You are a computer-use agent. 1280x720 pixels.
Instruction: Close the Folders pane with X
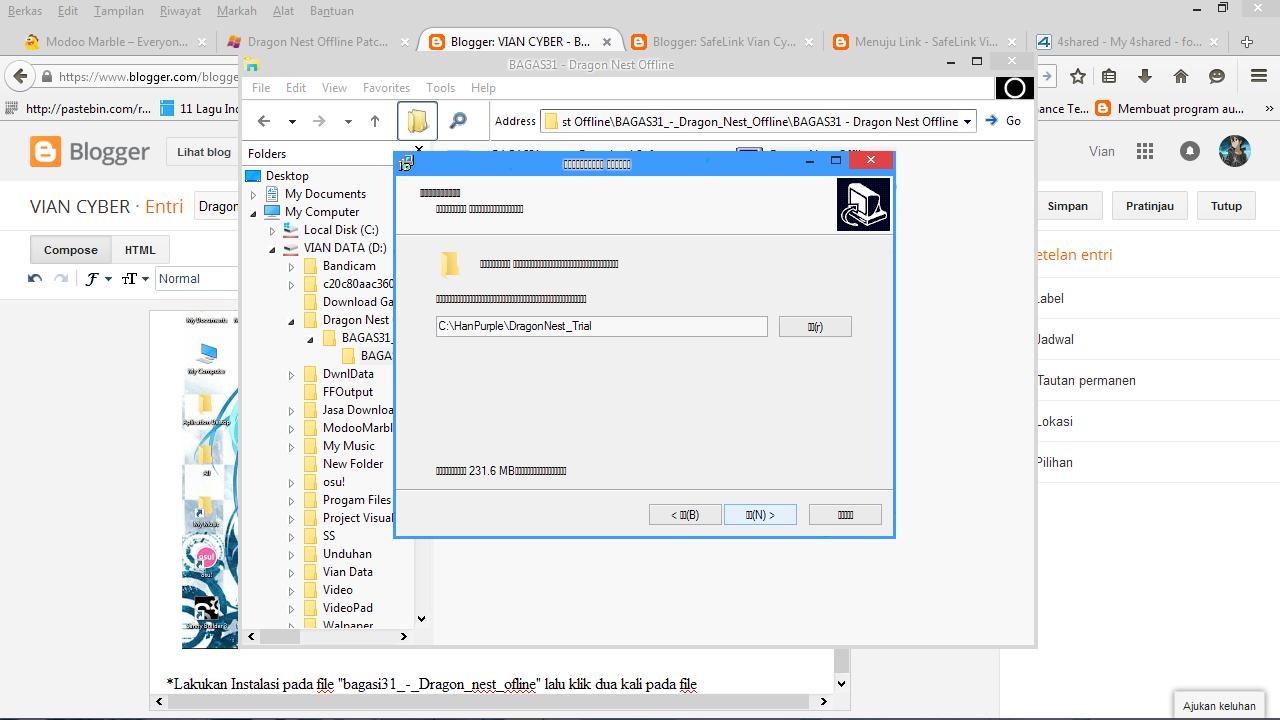coord(419,149)
